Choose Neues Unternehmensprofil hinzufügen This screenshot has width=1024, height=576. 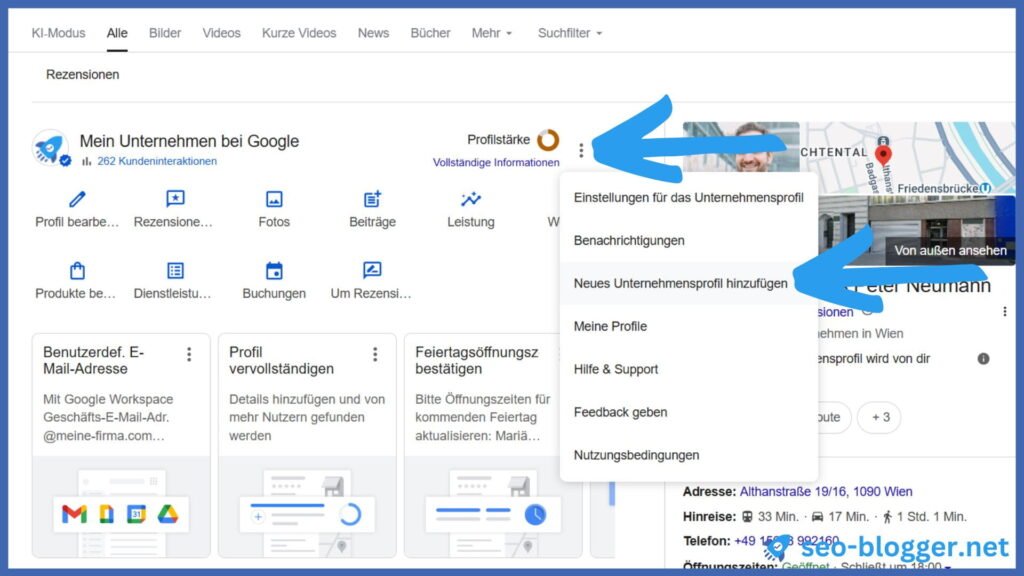688,283
